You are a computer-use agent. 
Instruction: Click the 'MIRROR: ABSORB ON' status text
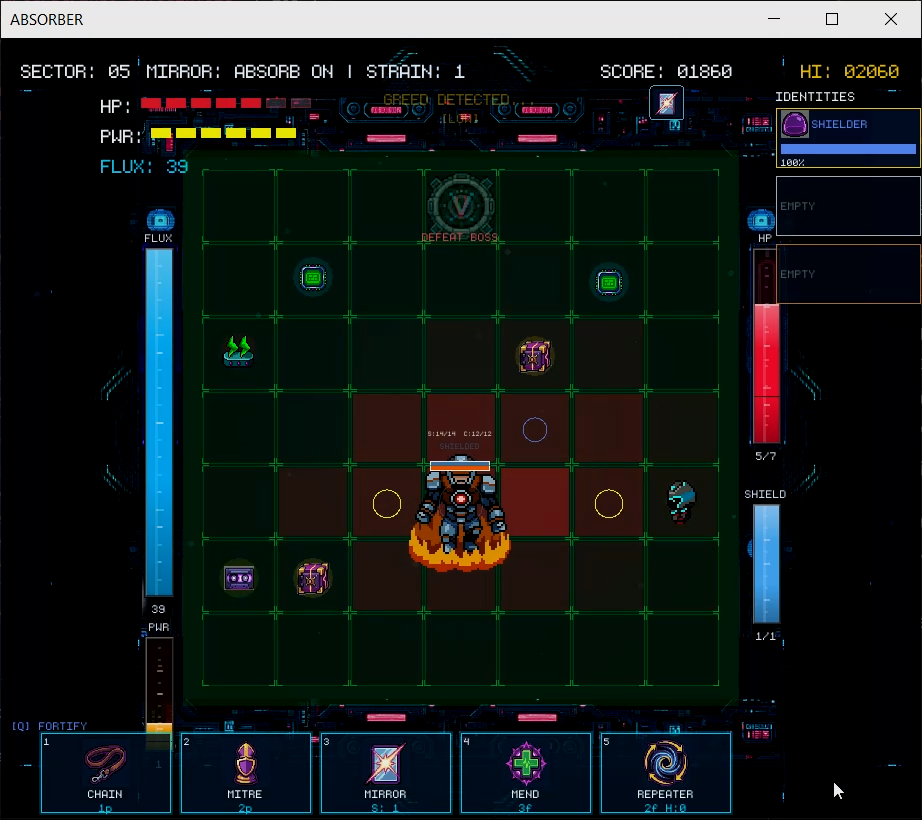[239, 72]
